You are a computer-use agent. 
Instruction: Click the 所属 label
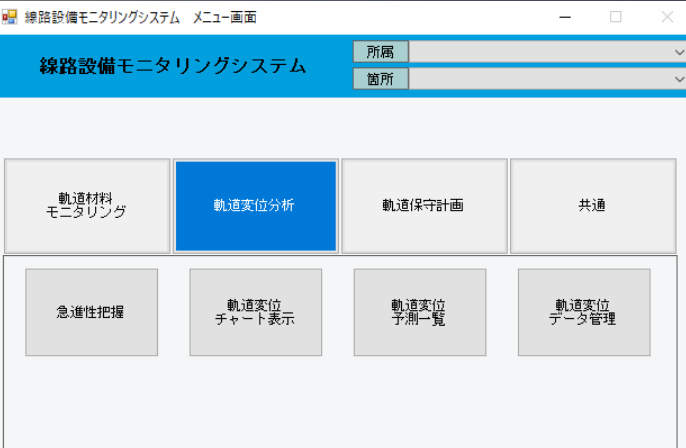(381, 52)
